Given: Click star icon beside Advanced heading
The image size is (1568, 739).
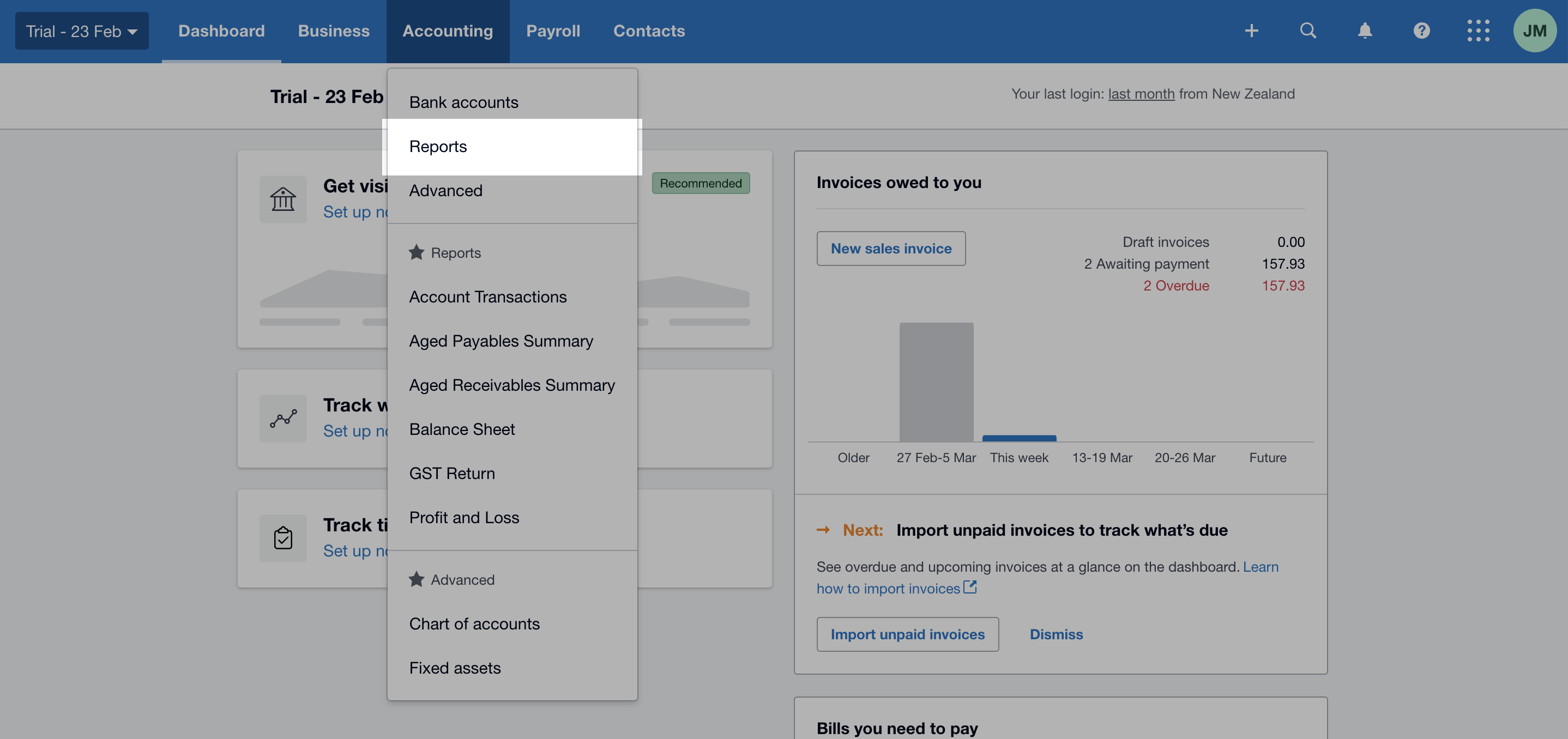Looking at the screenshot, I should click(417, 580).
